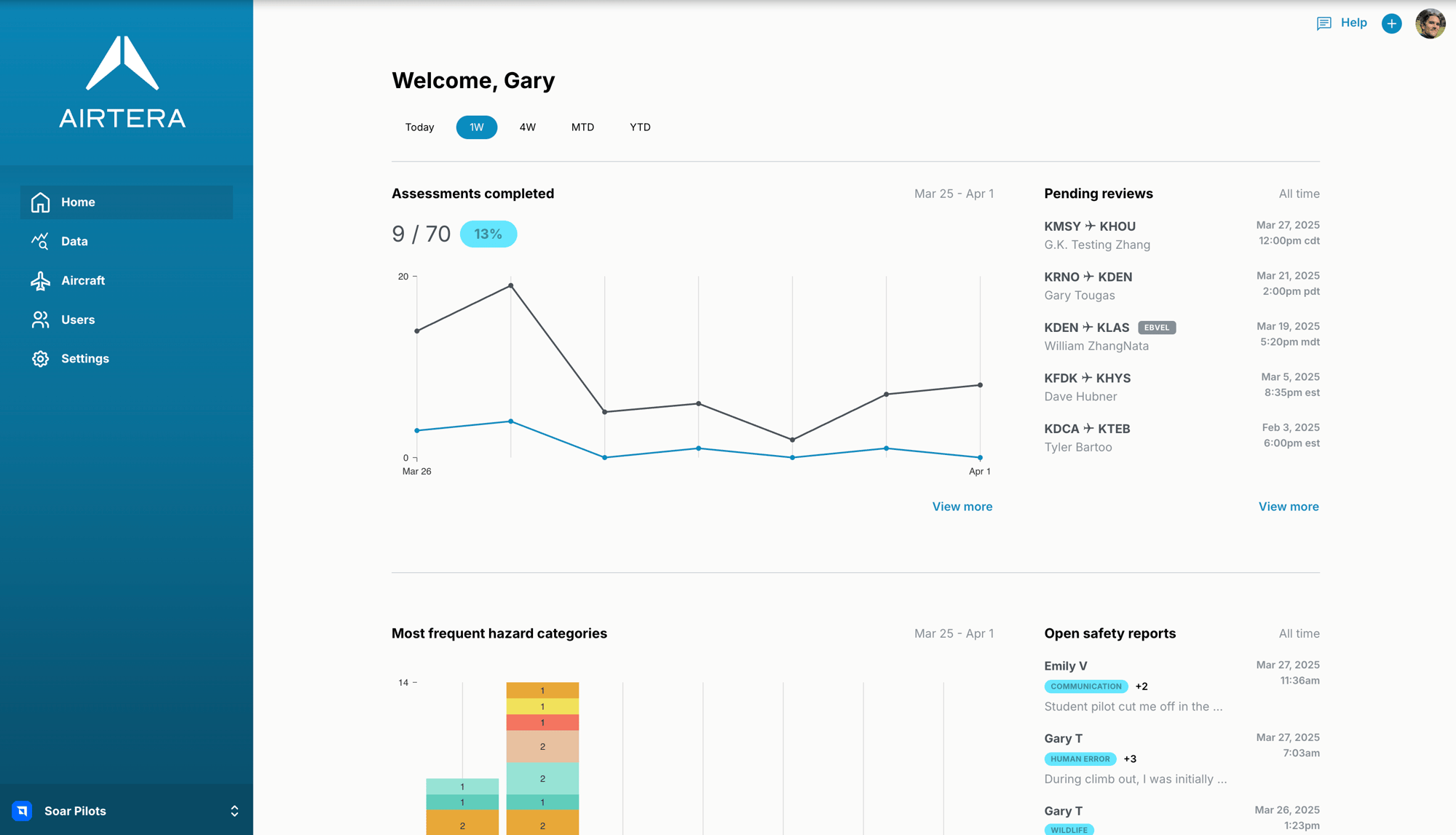
Task: Open the Home menu item
Action: pyautogui.click(x=127, y=202)
